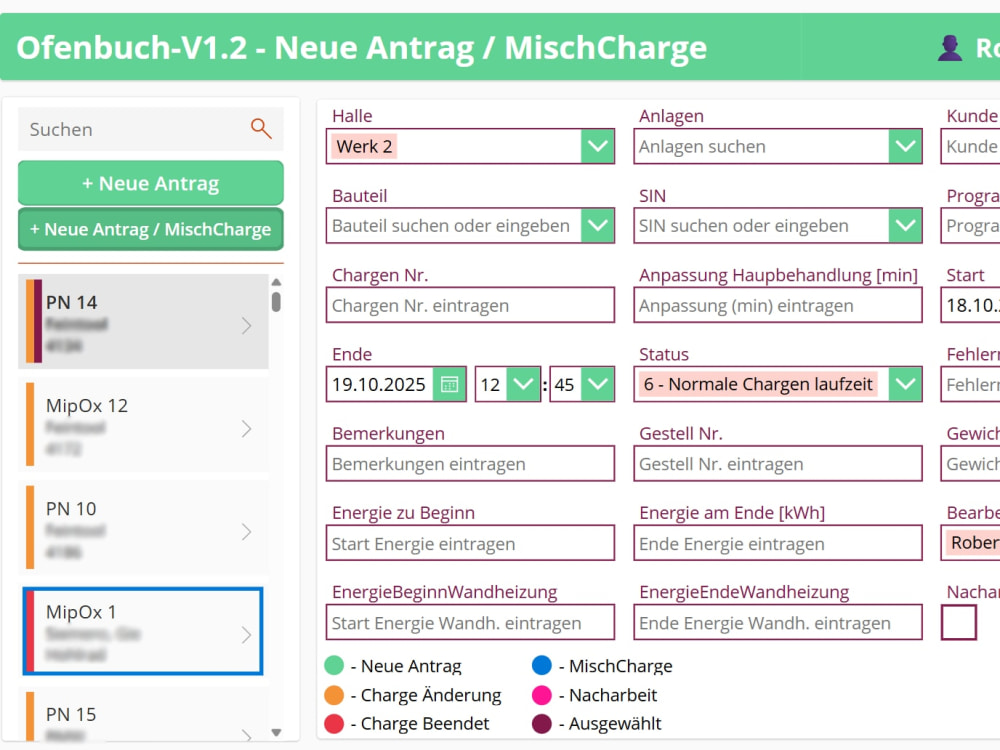
Task: Click the Chargen Nr. input field
Action: tap(470, 305)
